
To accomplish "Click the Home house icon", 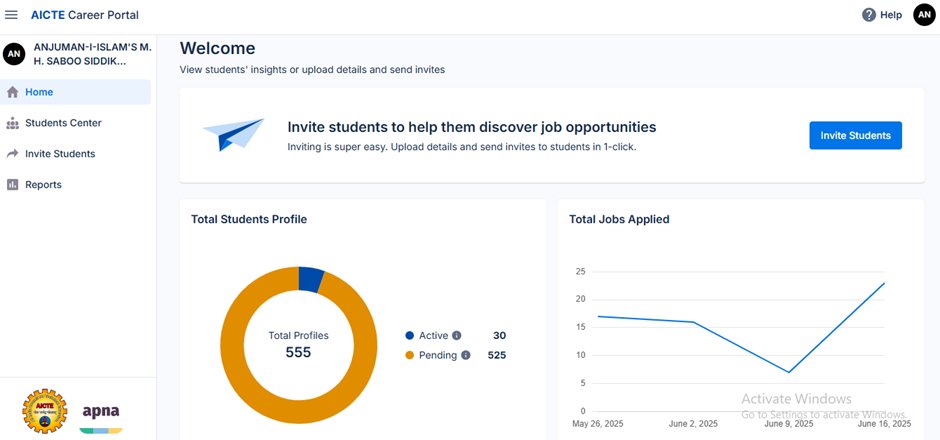I will point(13,92).
